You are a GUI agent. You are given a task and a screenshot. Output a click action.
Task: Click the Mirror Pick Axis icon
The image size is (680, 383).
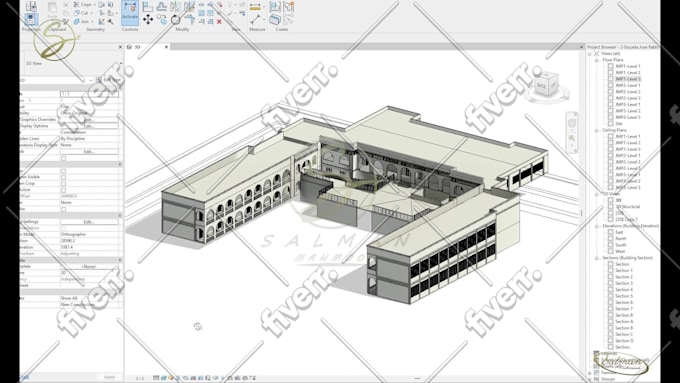pos(175,7)
